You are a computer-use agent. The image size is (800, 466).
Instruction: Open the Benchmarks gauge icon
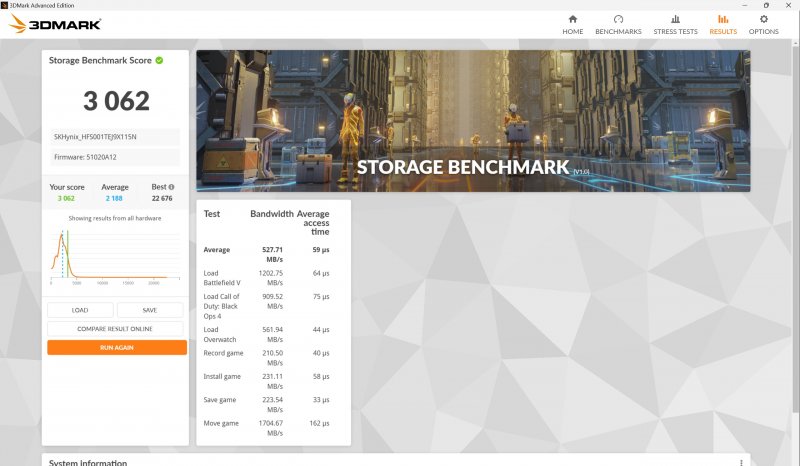[x=618, y=19]
